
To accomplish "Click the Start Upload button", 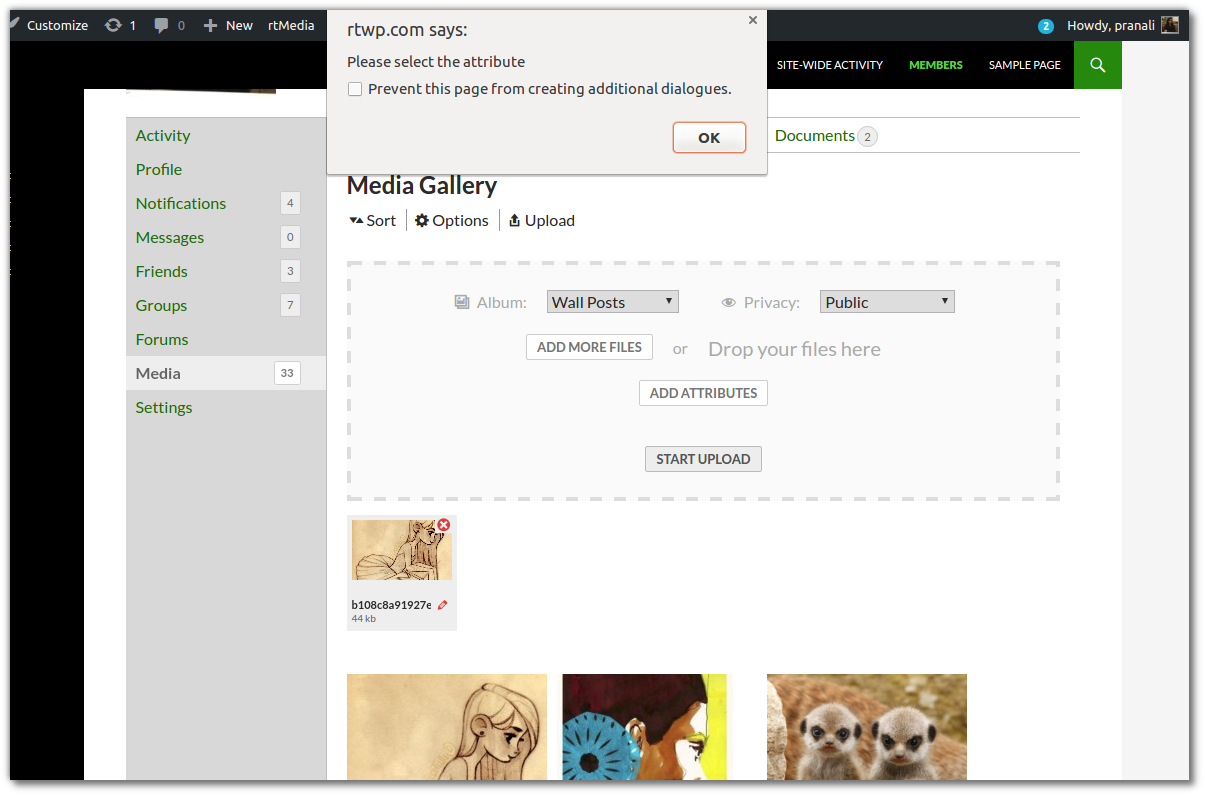I will pos(703,459).
